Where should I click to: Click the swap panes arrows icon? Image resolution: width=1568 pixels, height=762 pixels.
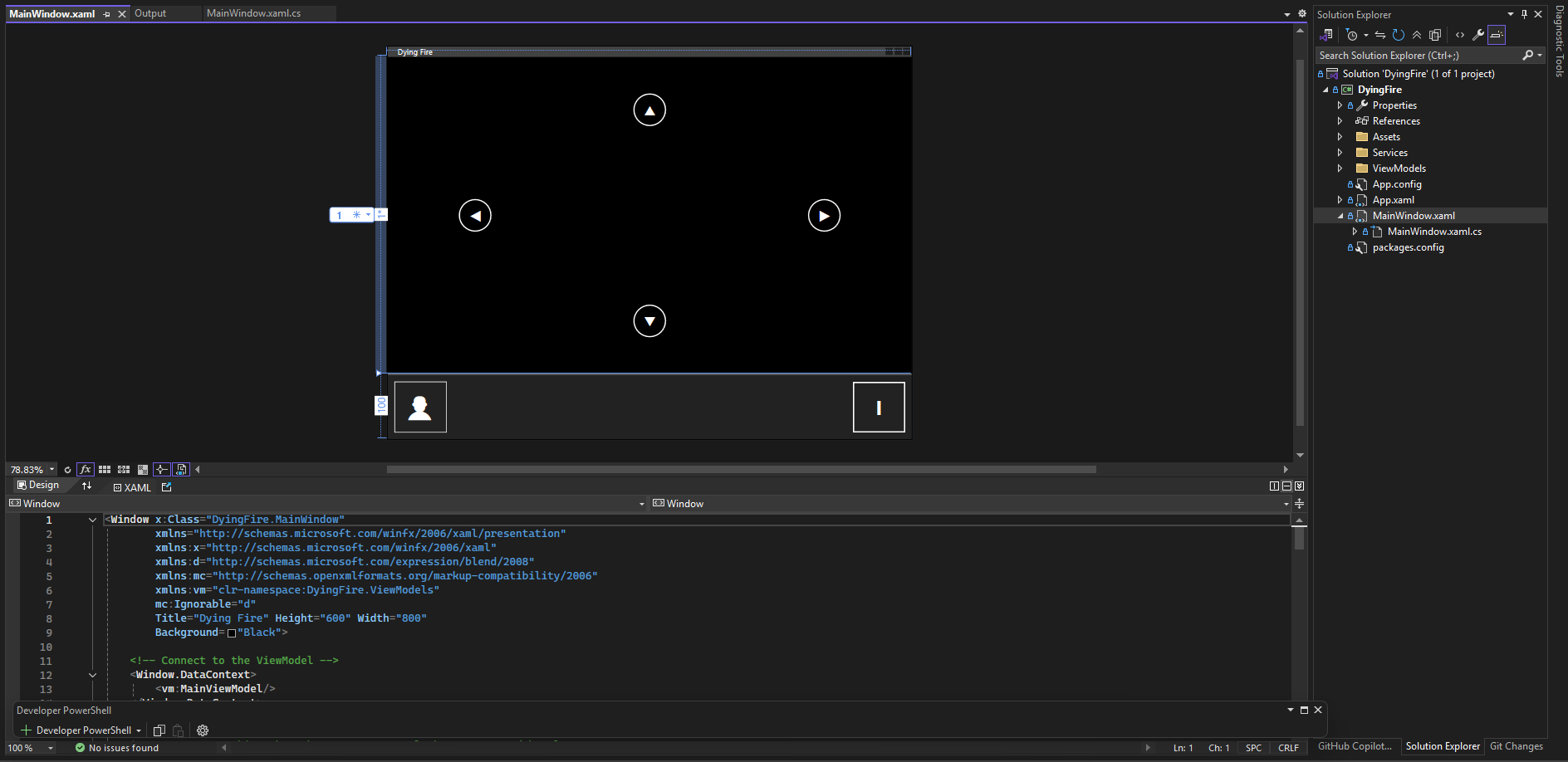pos(86,486)
